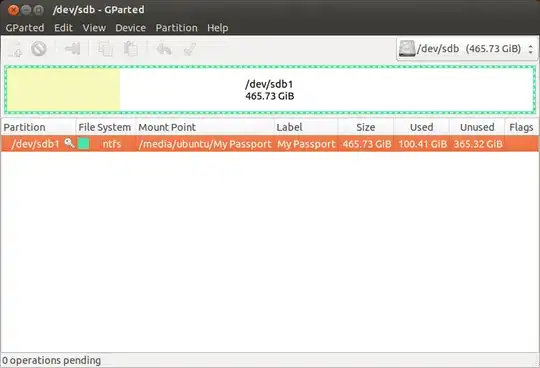Open the Device menu
540x368 pixels.
[131, 28]
